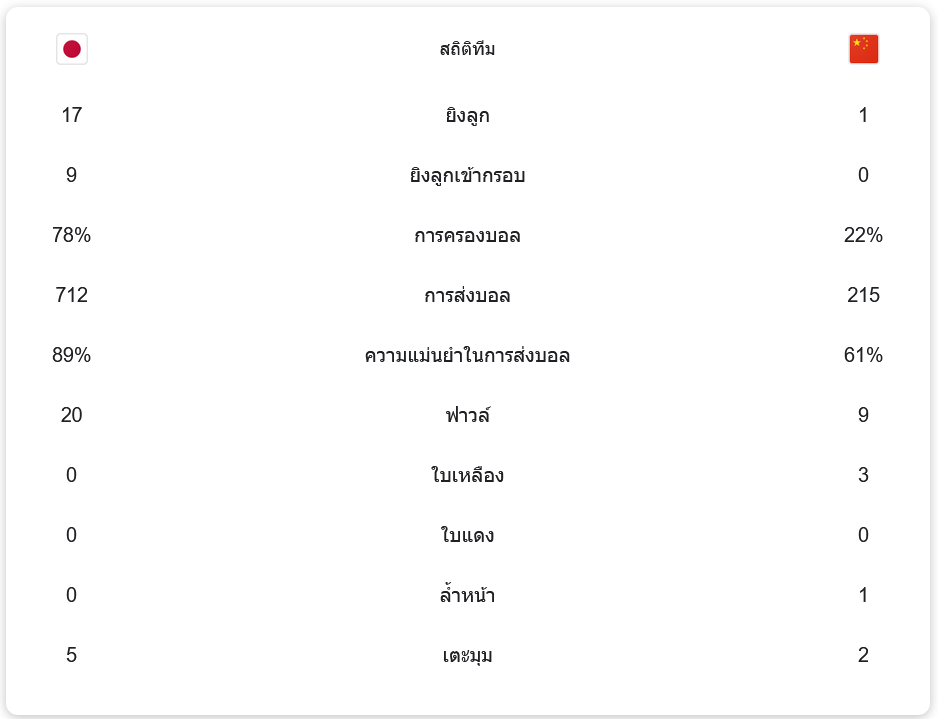The height and width of the screenshot is (719, 938).
Task: Click the การครองบอล label
Action: [467, 236]
